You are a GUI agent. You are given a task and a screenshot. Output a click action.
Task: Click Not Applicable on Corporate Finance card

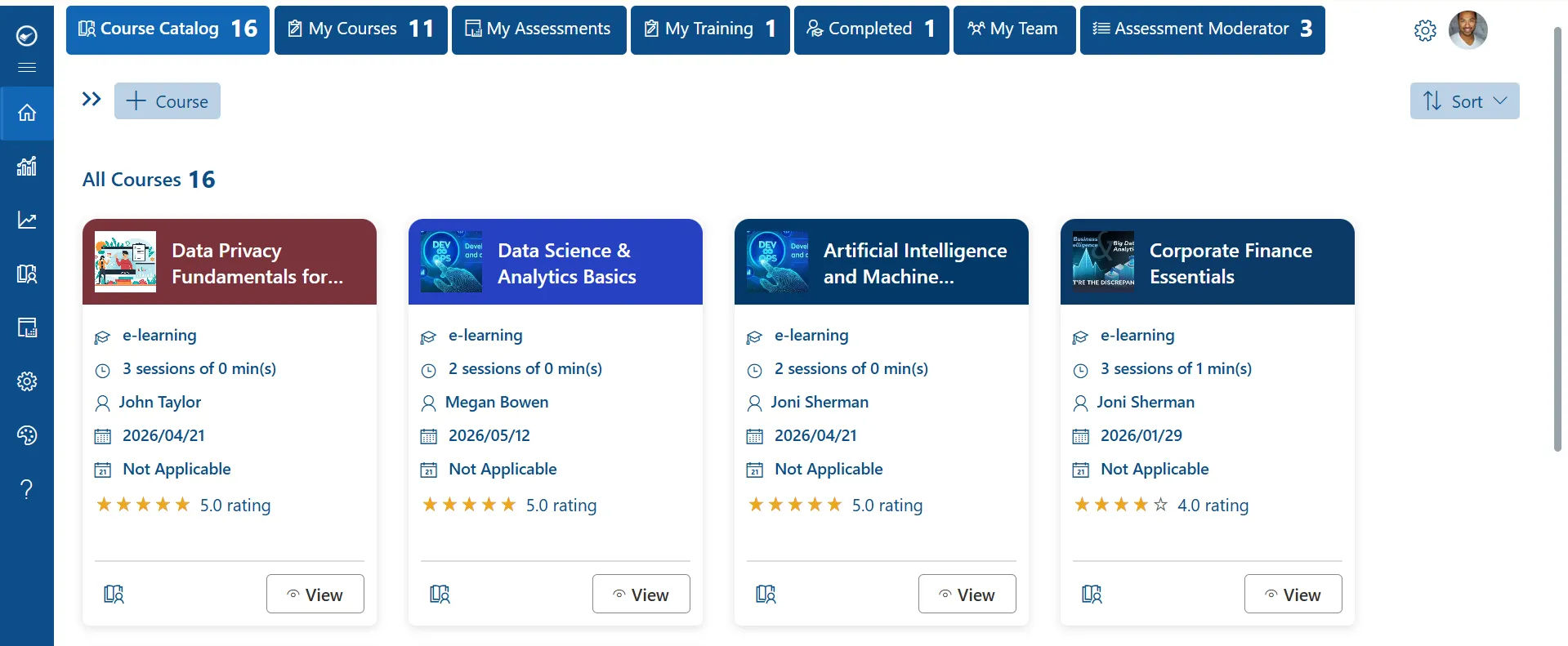point(1155,470)
